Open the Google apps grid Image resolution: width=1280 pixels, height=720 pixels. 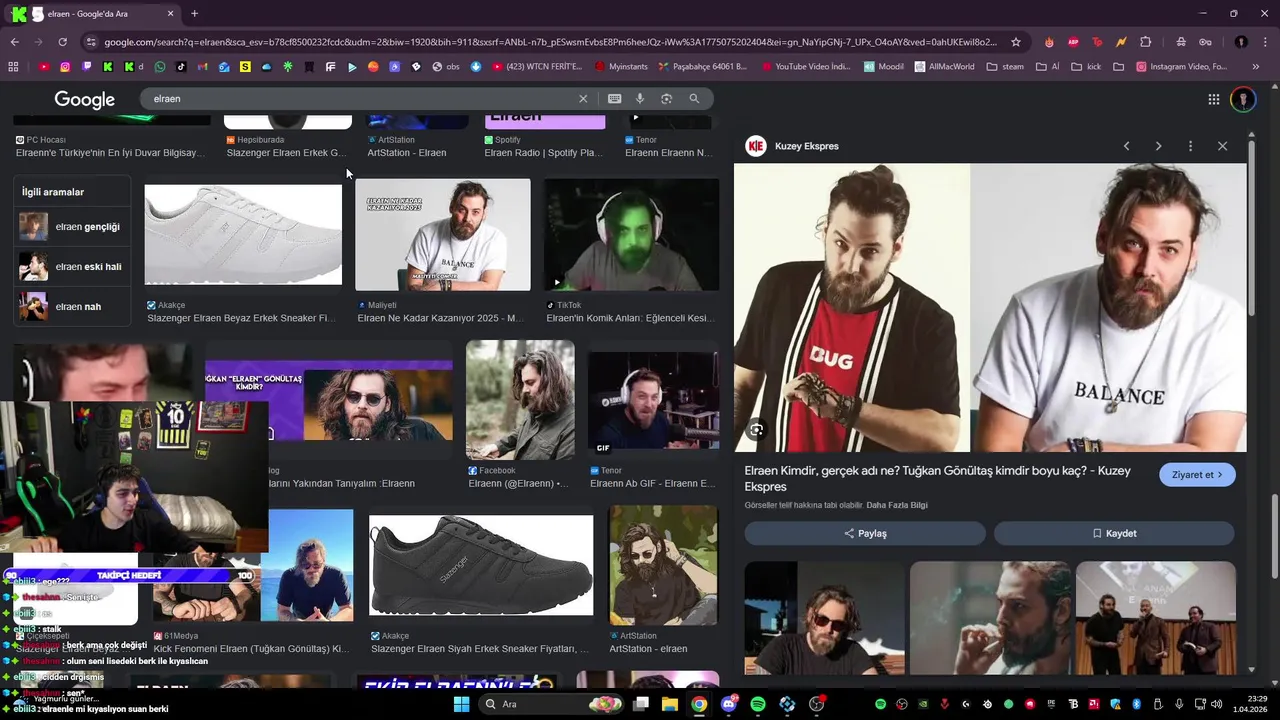pyautogui.click(x=1214, y=99)
